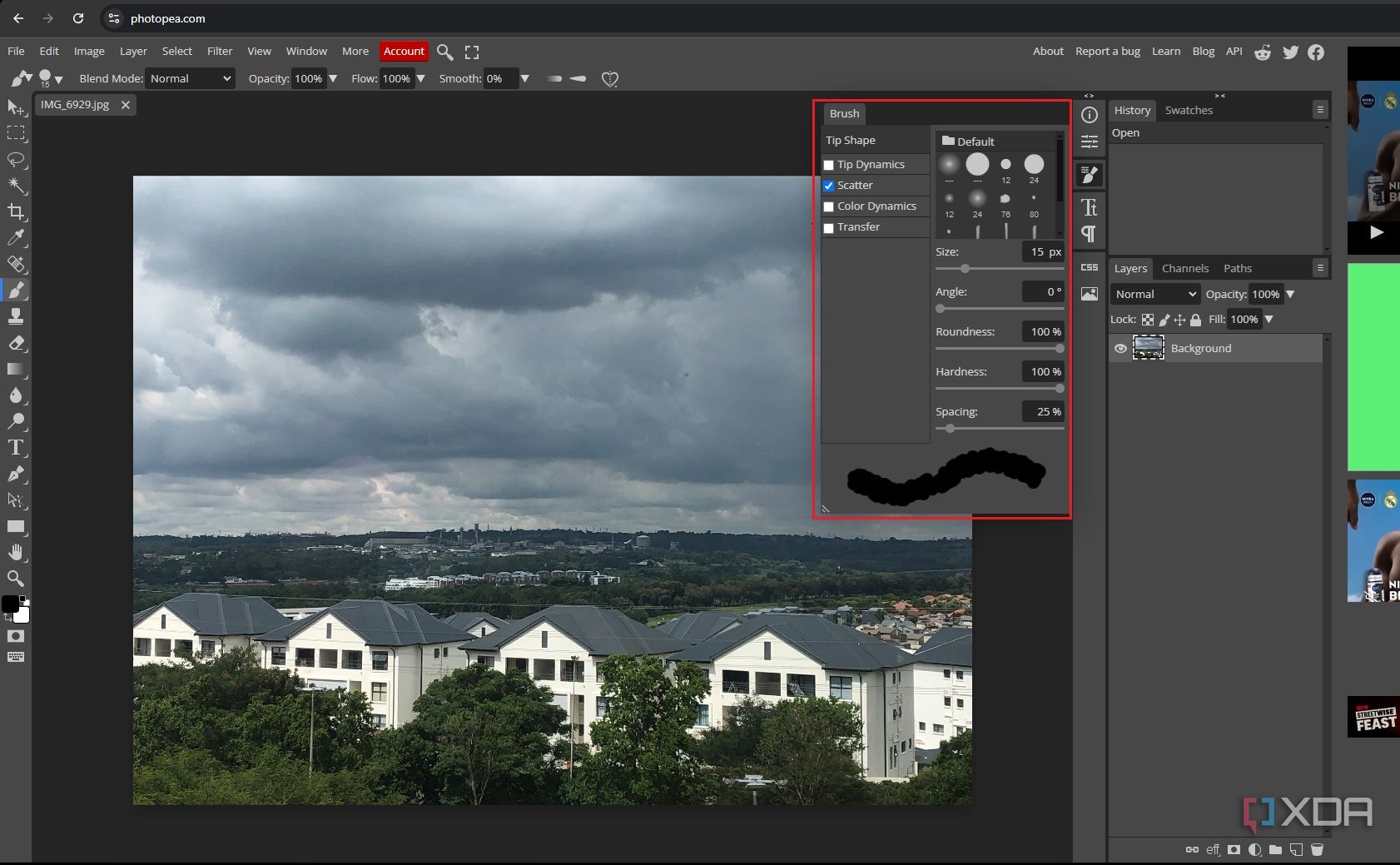Expand the Smooth value arrow

524,78
